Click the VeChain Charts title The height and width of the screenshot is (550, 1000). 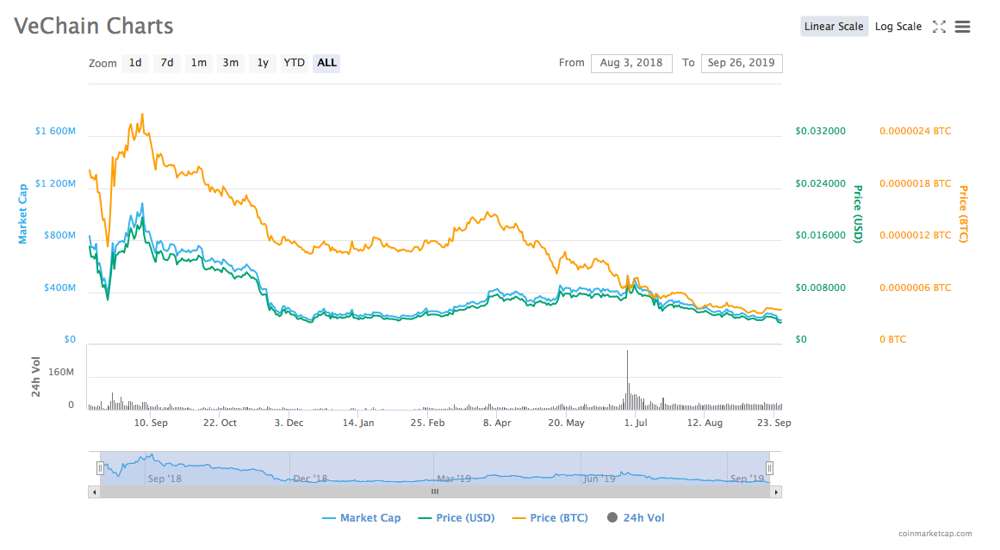[x=94, y=26]
